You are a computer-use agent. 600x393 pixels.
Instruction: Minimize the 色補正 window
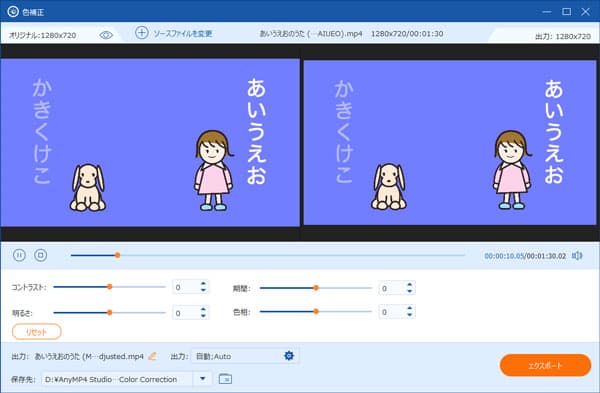coord(547,11)
